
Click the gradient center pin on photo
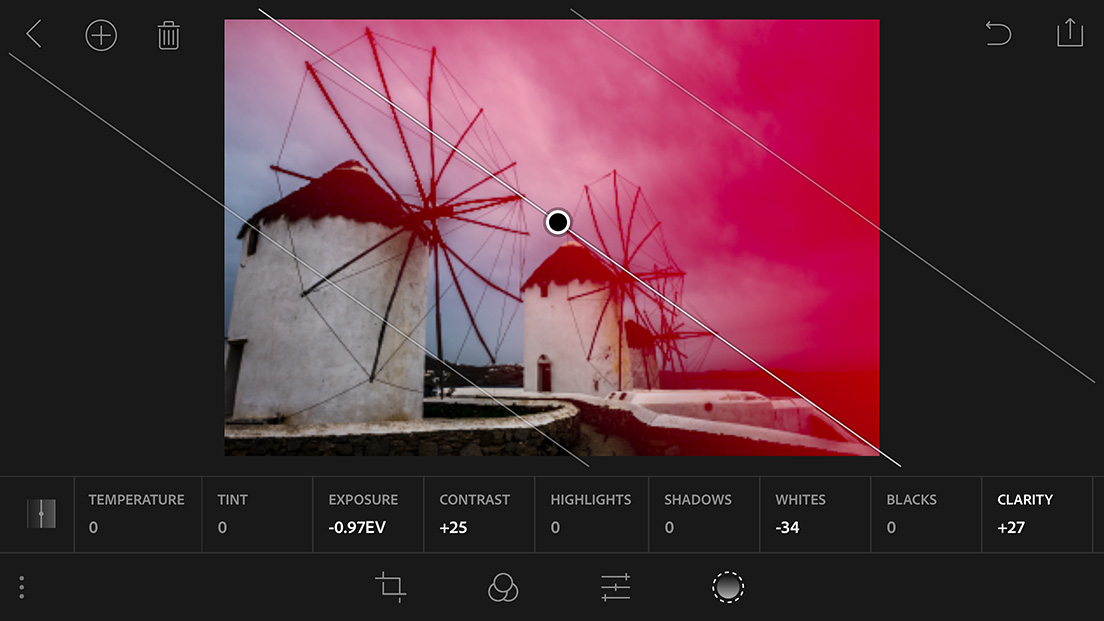pyautogui.click(x=558, y=222)
